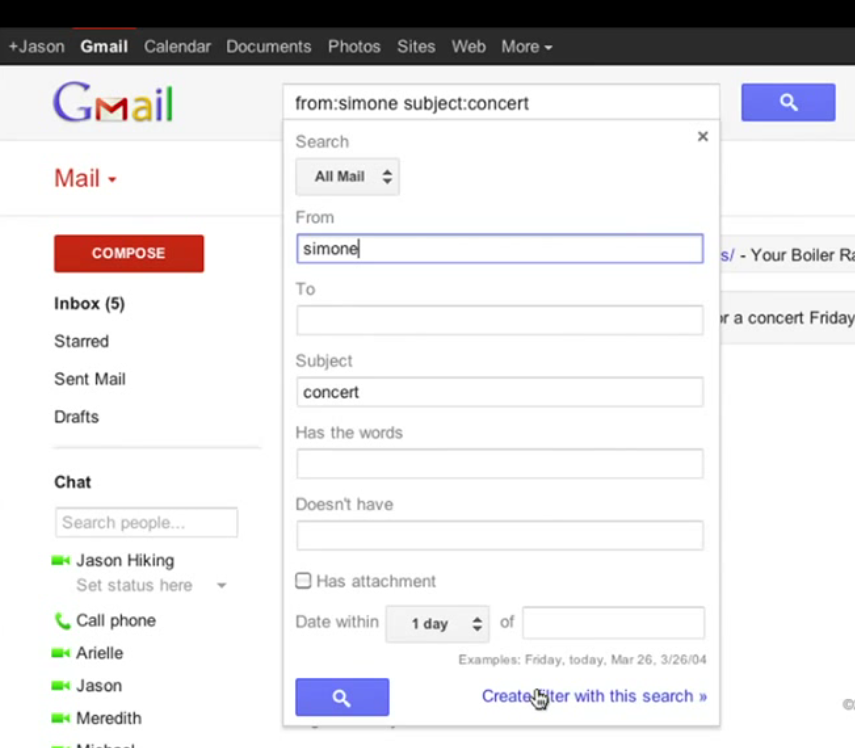This screenshot has width=855, height=748.
Task: Click the Search people box in Chat
Action: [146, 522]
